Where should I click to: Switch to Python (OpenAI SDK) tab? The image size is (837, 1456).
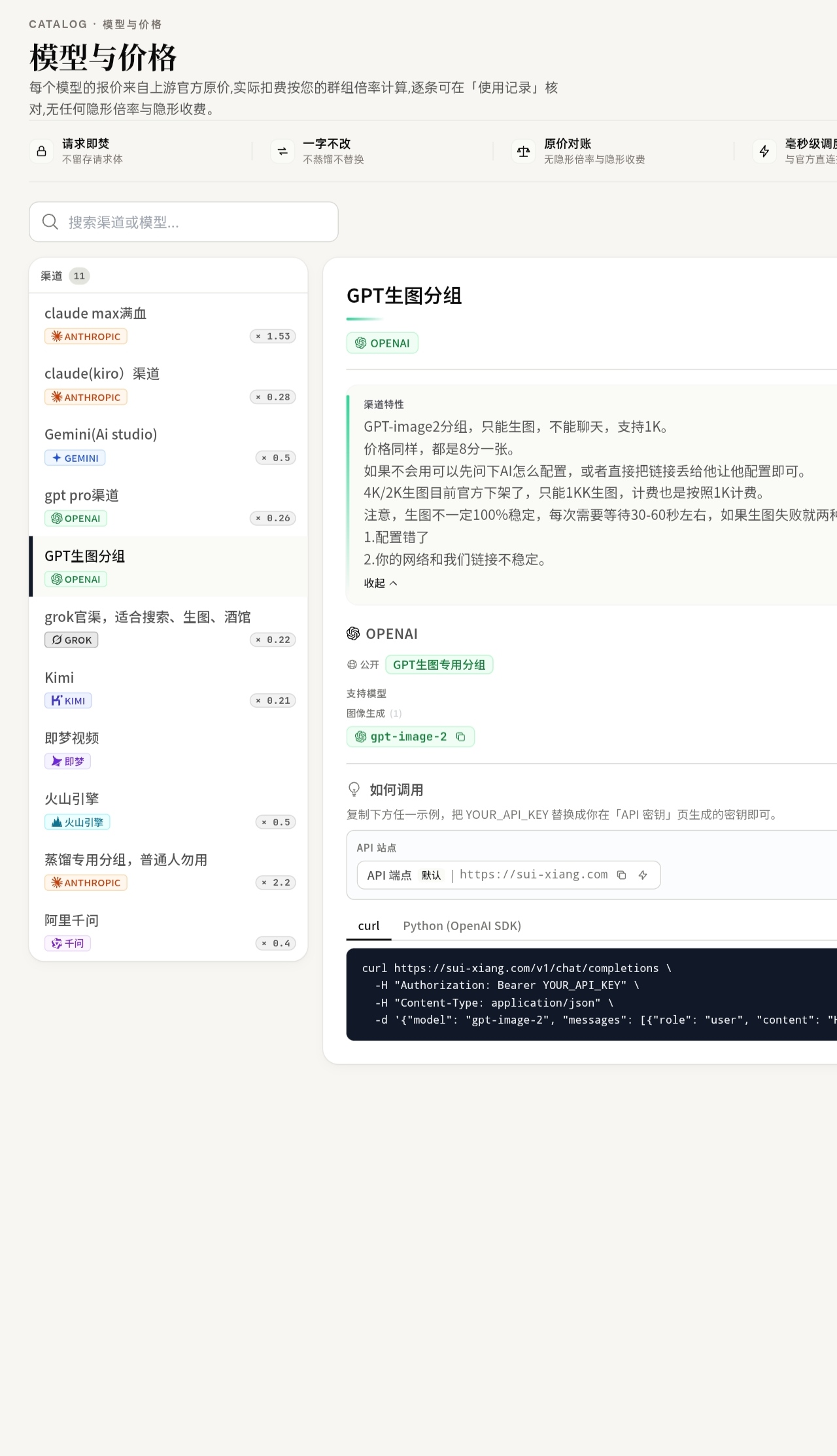coord(462,926)
